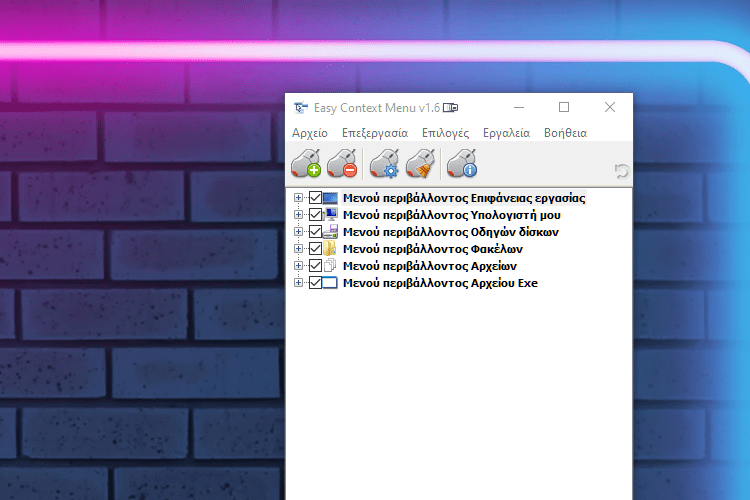Image resolution: width=750 pixels, height=500 pixels.
Task: Open the Επιλογές menu
Action: tap(445, 133)
